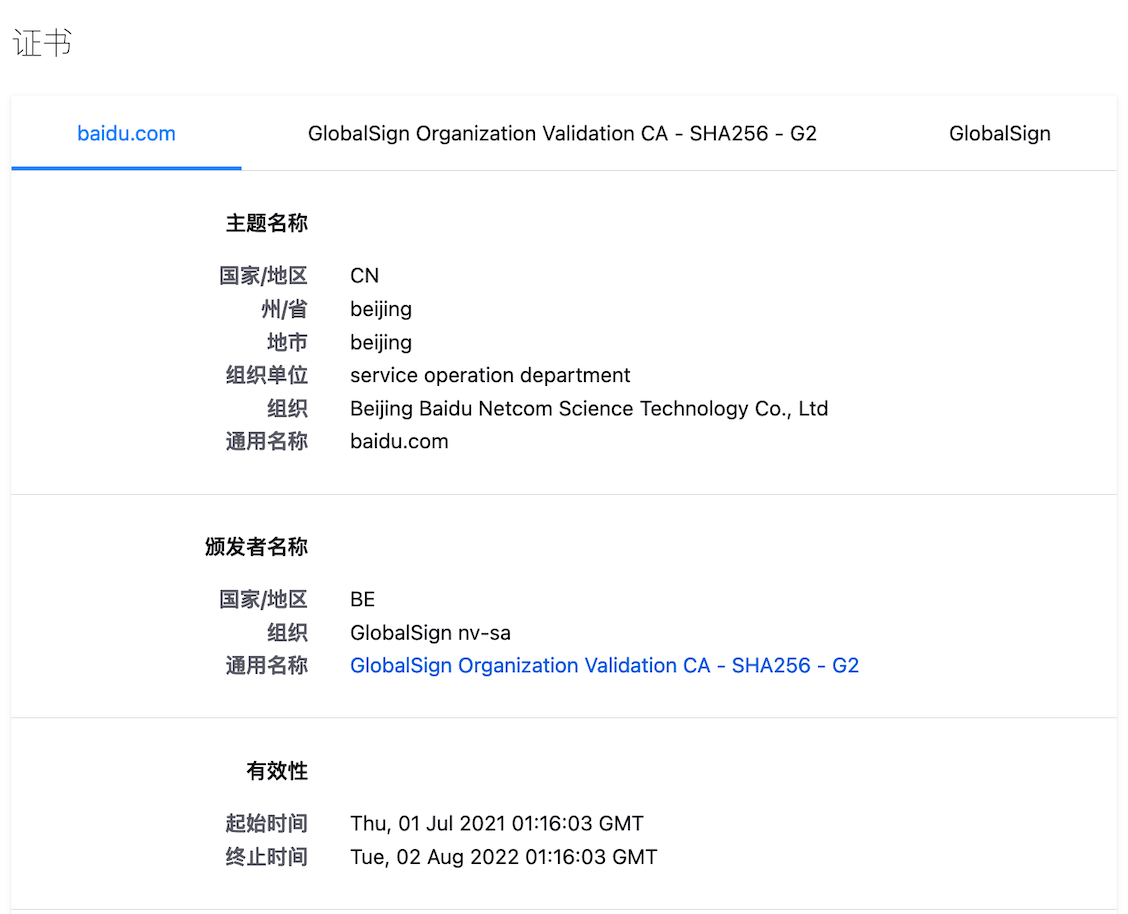Click the GlobalSign nv-sa organization text
Viewport: 1128px width, 914px height.
point(430,632)
